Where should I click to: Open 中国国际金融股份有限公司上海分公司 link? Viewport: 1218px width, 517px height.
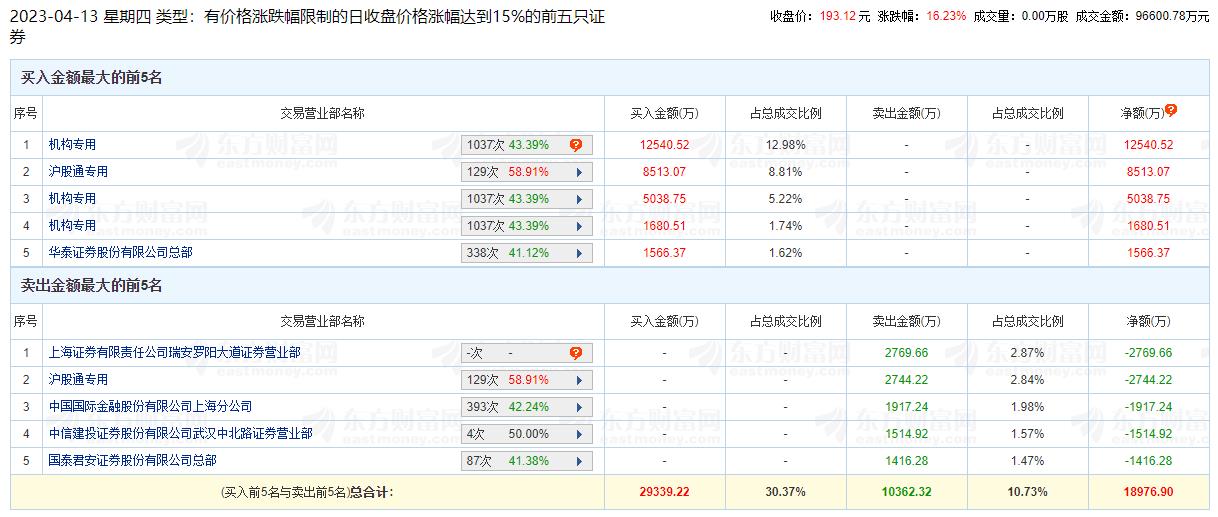[150, 407]
